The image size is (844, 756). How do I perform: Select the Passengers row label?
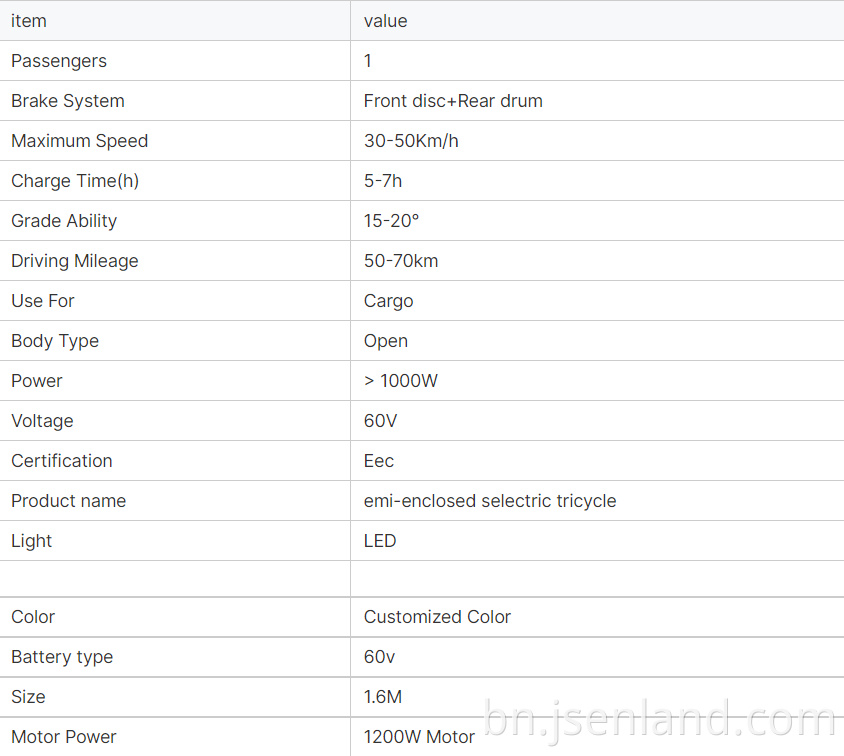point(59,61)
